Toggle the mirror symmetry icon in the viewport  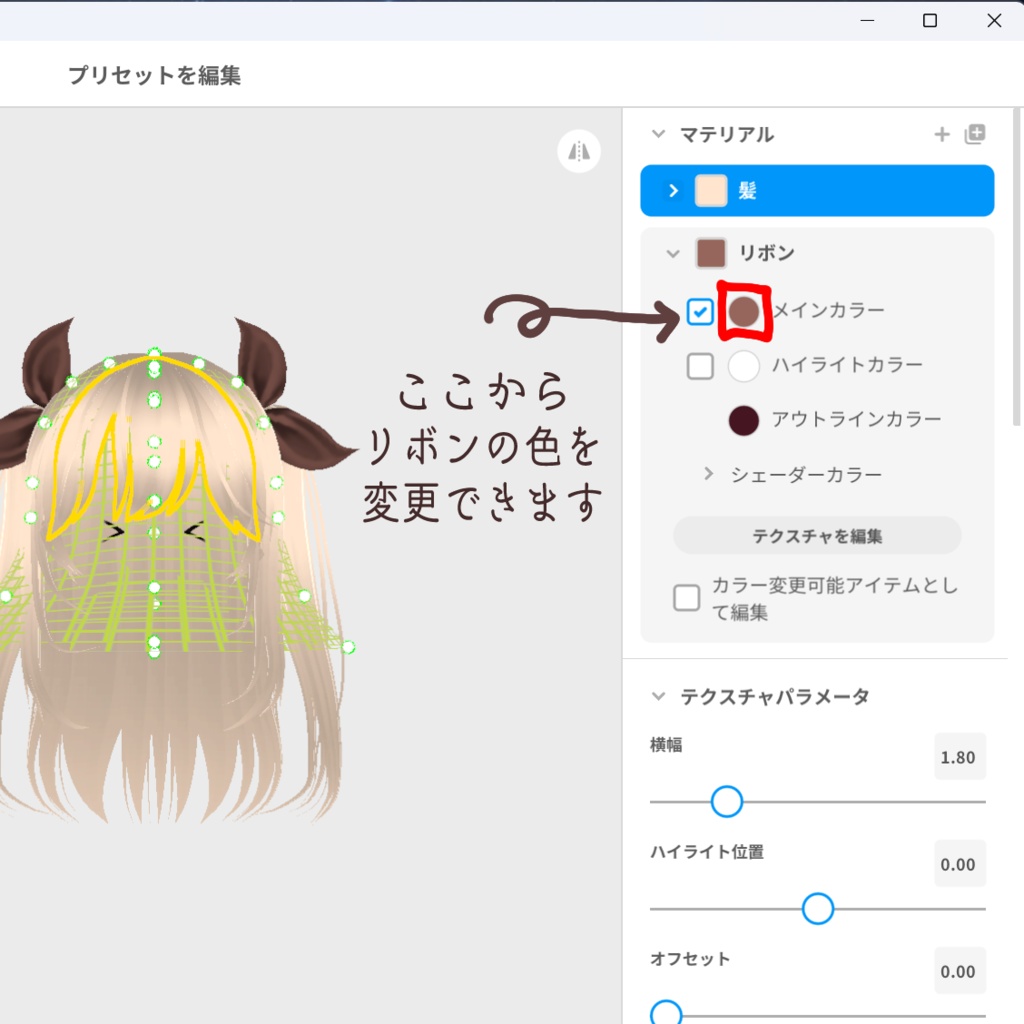coord(579,151)
